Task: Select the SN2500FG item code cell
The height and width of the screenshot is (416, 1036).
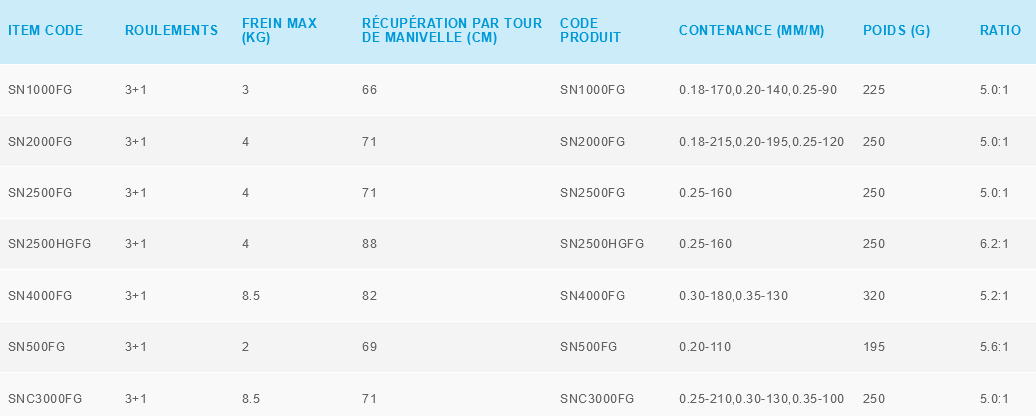Action: 40,192
